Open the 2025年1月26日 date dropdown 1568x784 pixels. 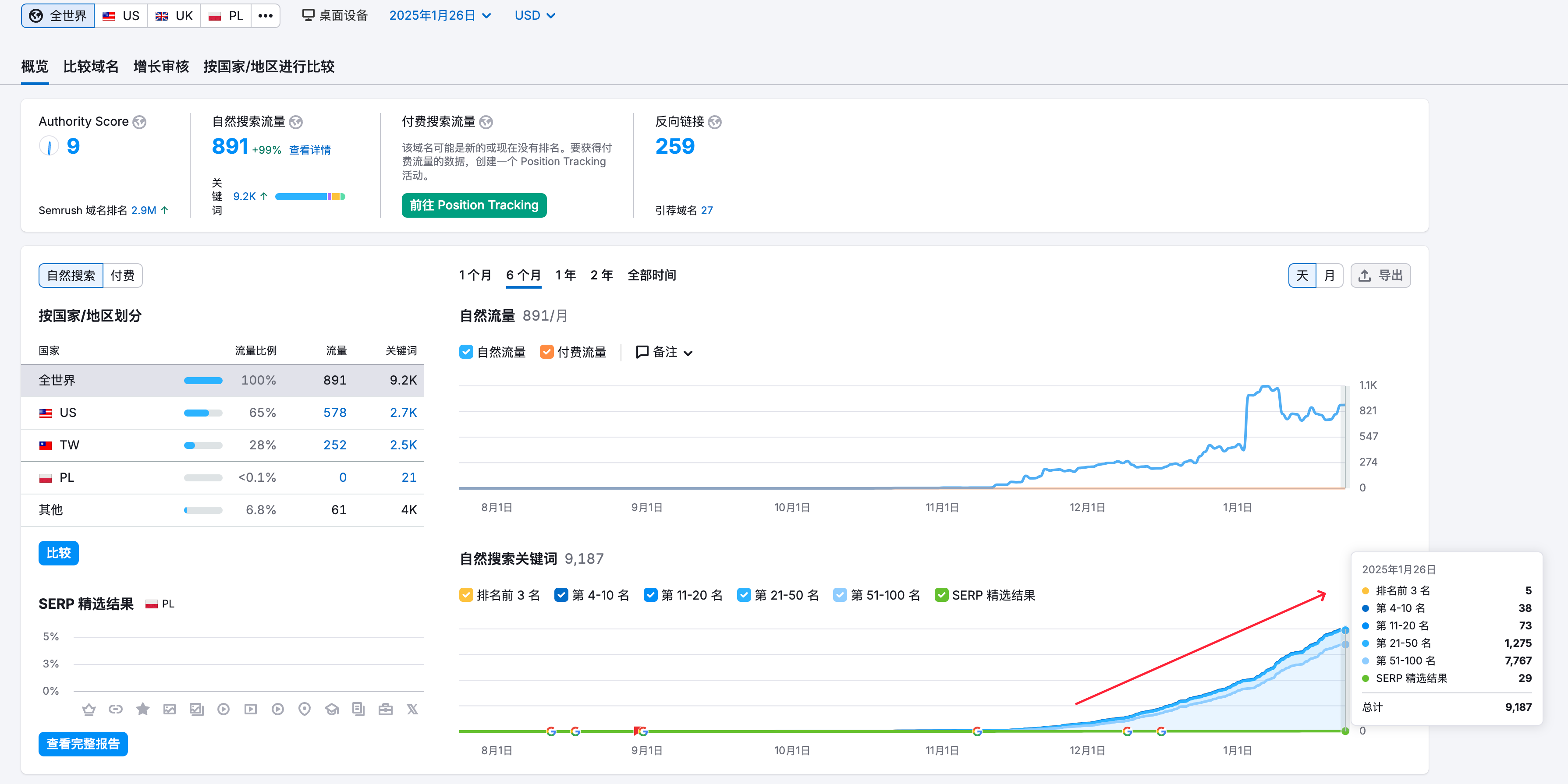pos(440,15)
